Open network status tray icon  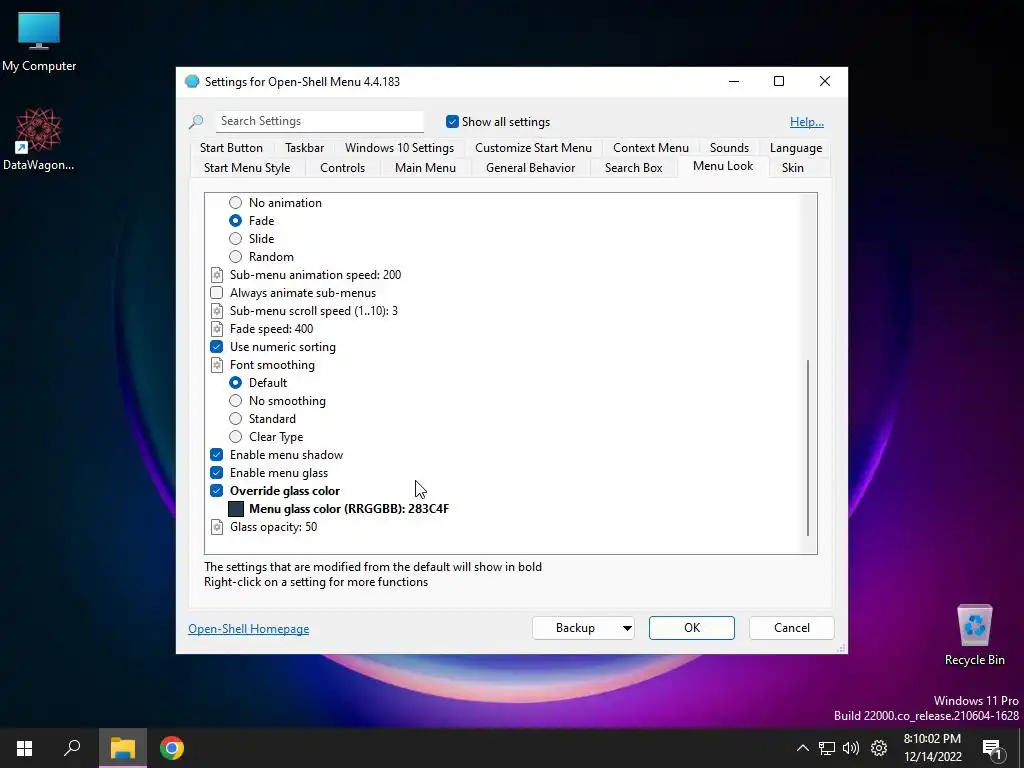pos(827,748)
